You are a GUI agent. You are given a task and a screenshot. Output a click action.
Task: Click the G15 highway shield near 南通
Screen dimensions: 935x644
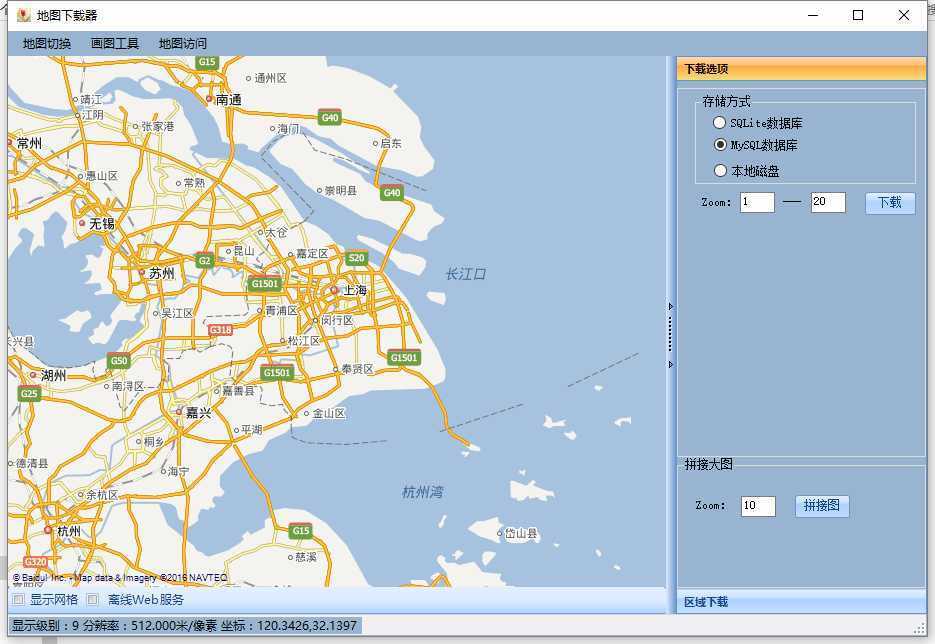[207, 62]
